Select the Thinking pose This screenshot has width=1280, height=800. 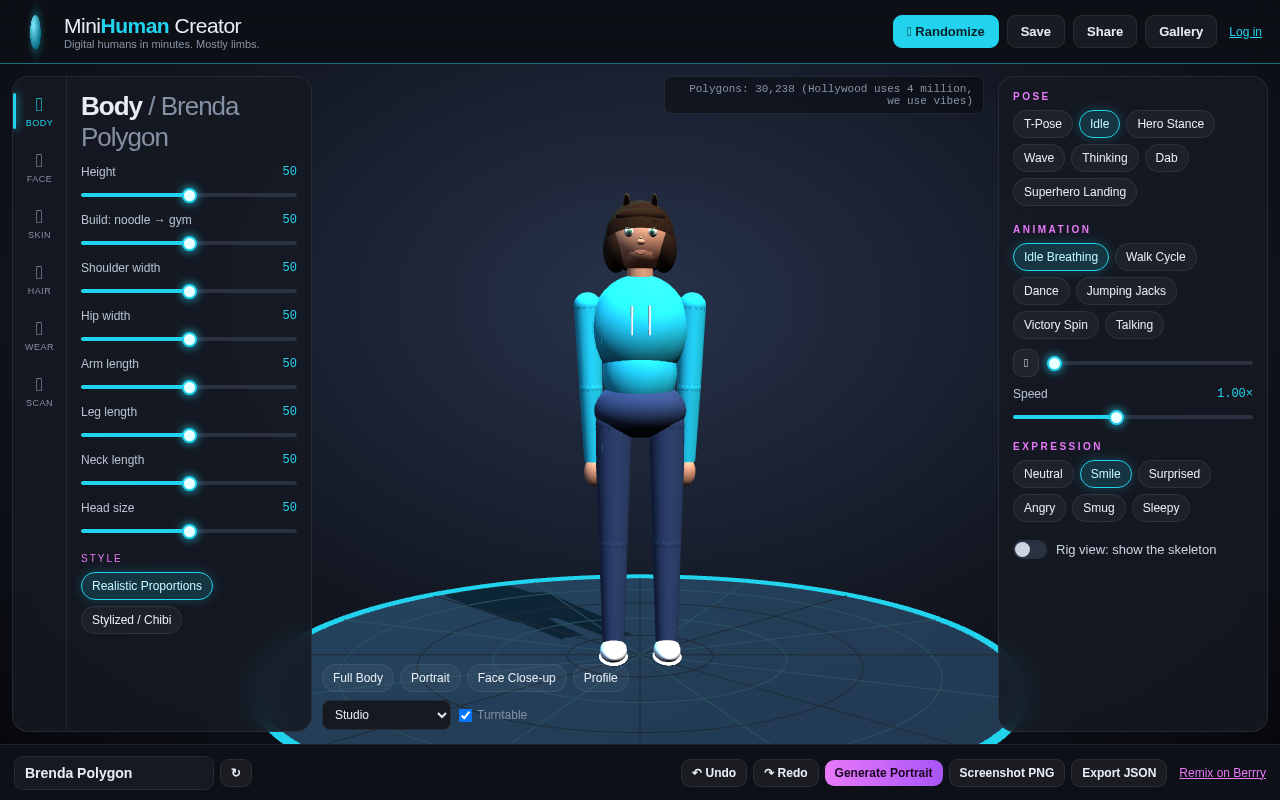[x=1105, y=158]
